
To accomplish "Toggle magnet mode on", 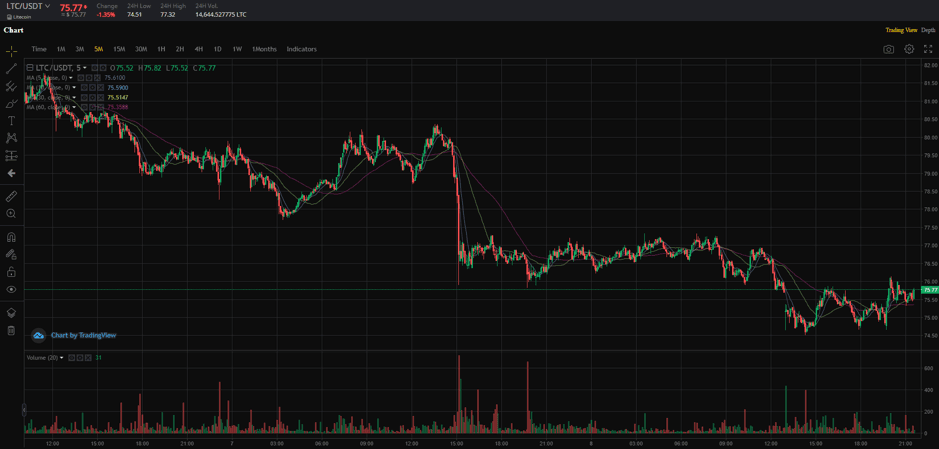I will 11,237.
